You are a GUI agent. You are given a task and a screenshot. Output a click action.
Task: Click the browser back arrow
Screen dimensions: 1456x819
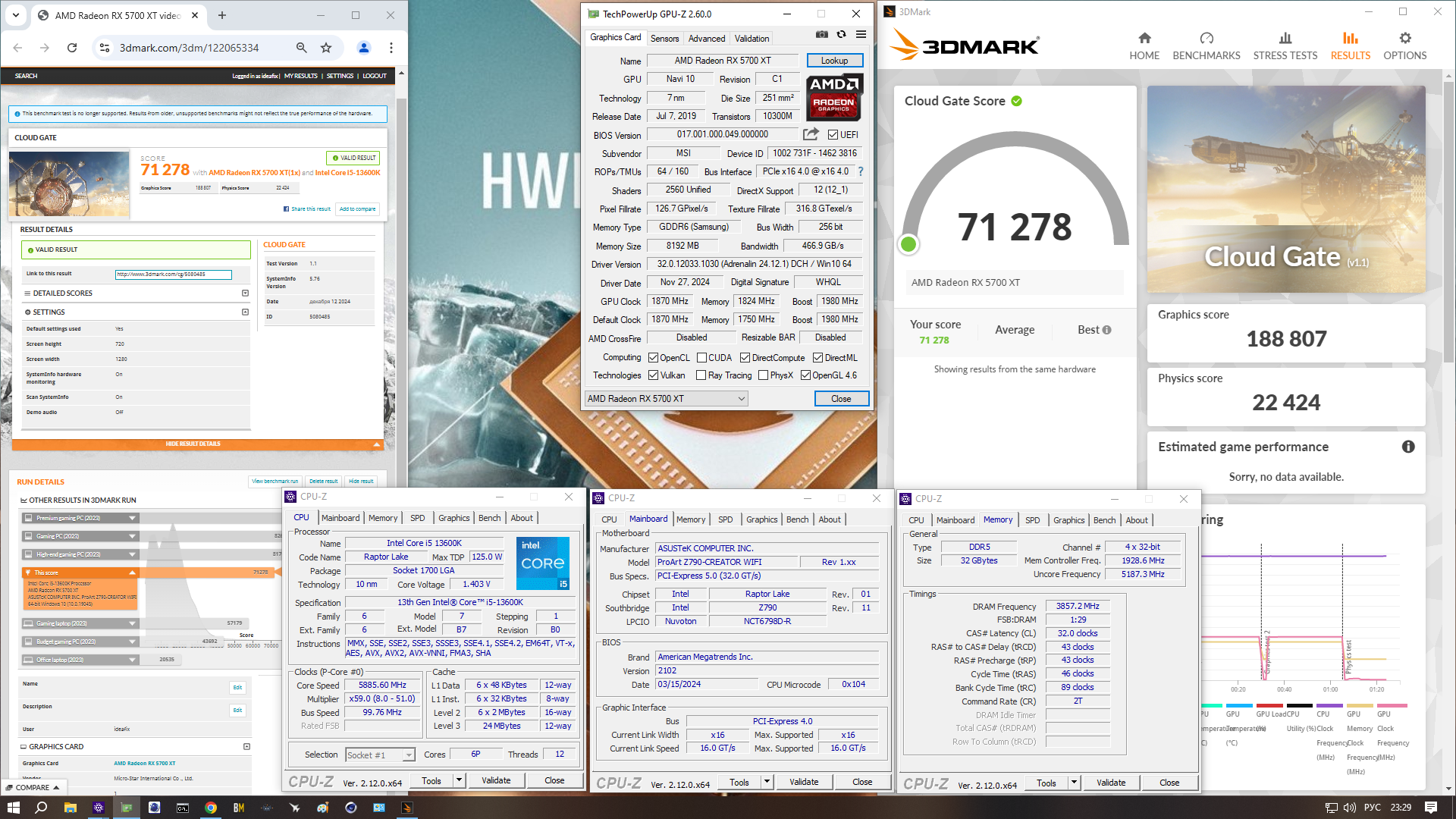point(17,48)
